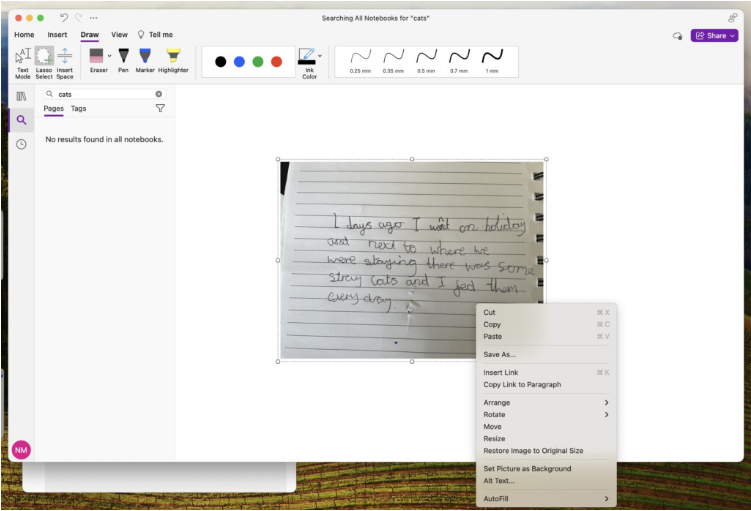Choose the Insert Space tool
The height and width of the screenshot is (511, 751).
pos(65,60)
